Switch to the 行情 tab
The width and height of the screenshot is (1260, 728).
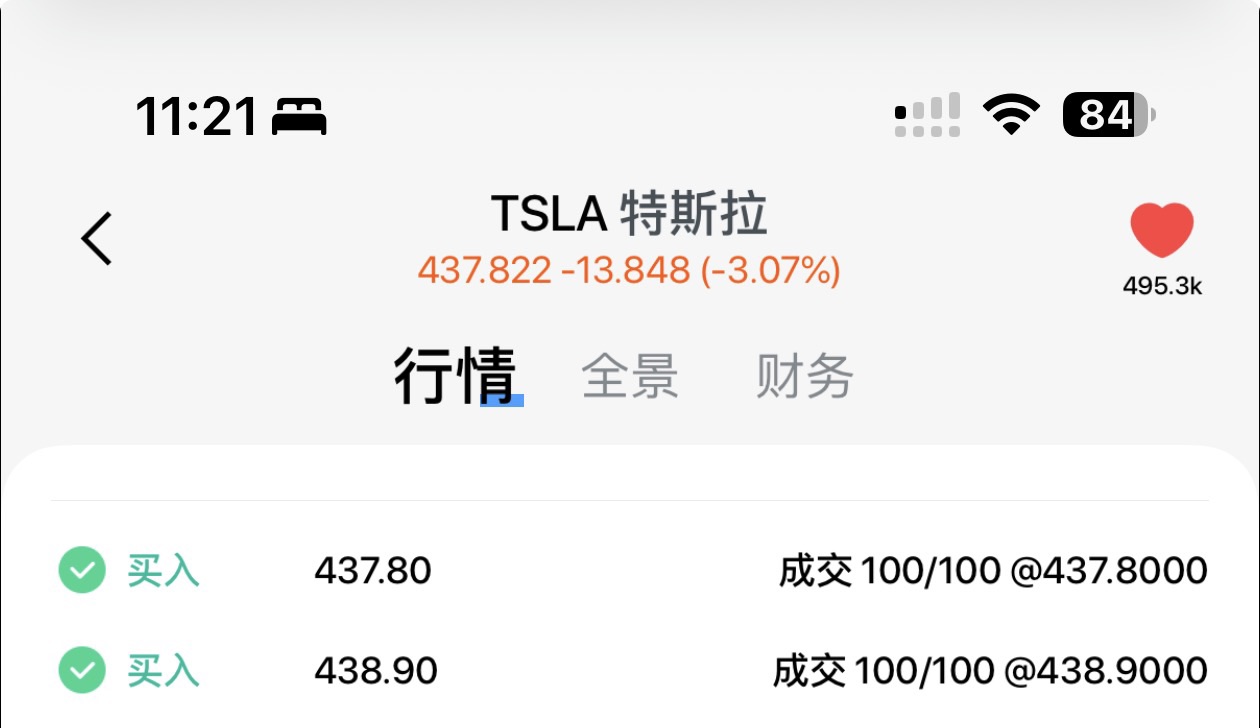click(455, 376)
